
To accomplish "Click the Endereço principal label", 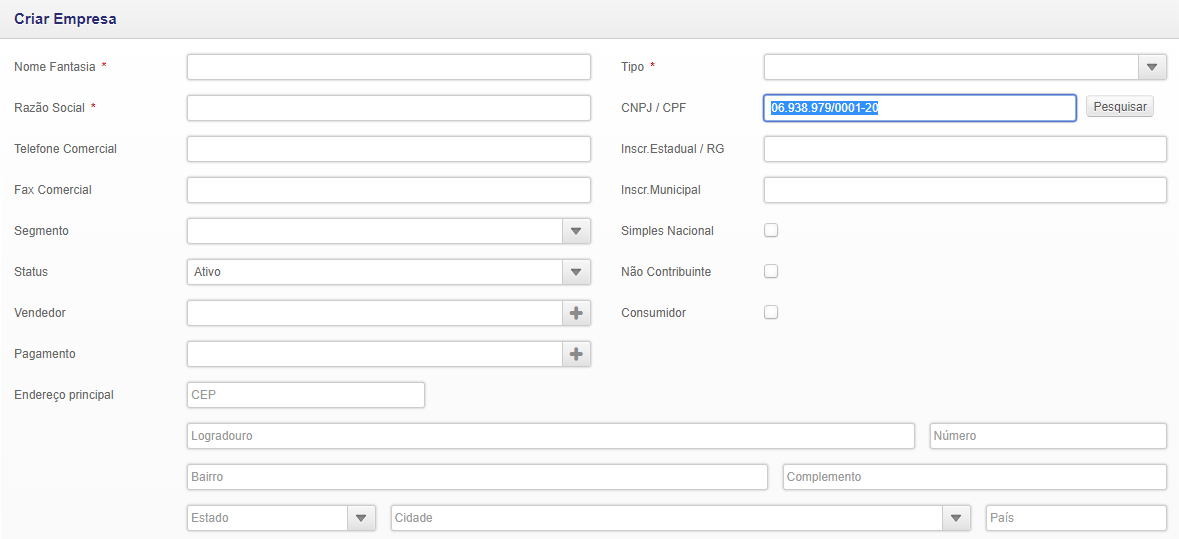I will [64, 395].
